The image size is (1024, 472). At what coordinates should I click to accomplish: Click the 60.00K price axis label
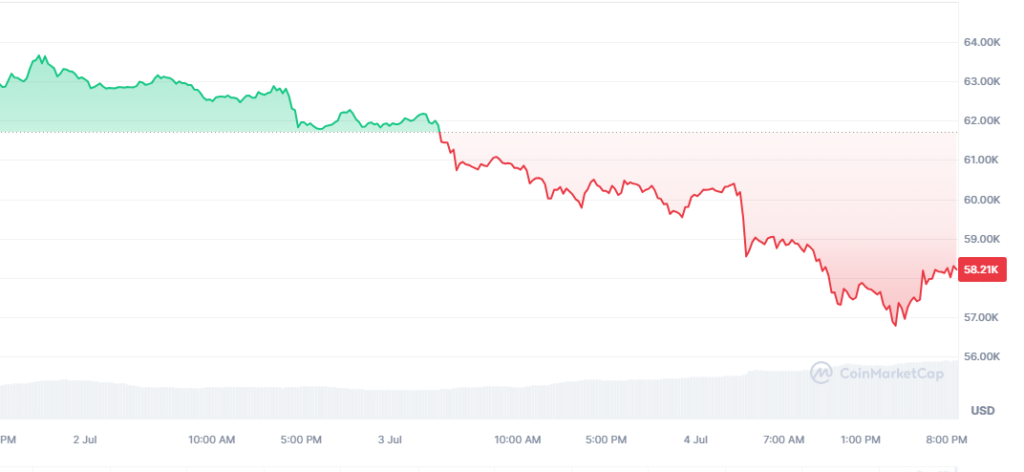[982, 200]
